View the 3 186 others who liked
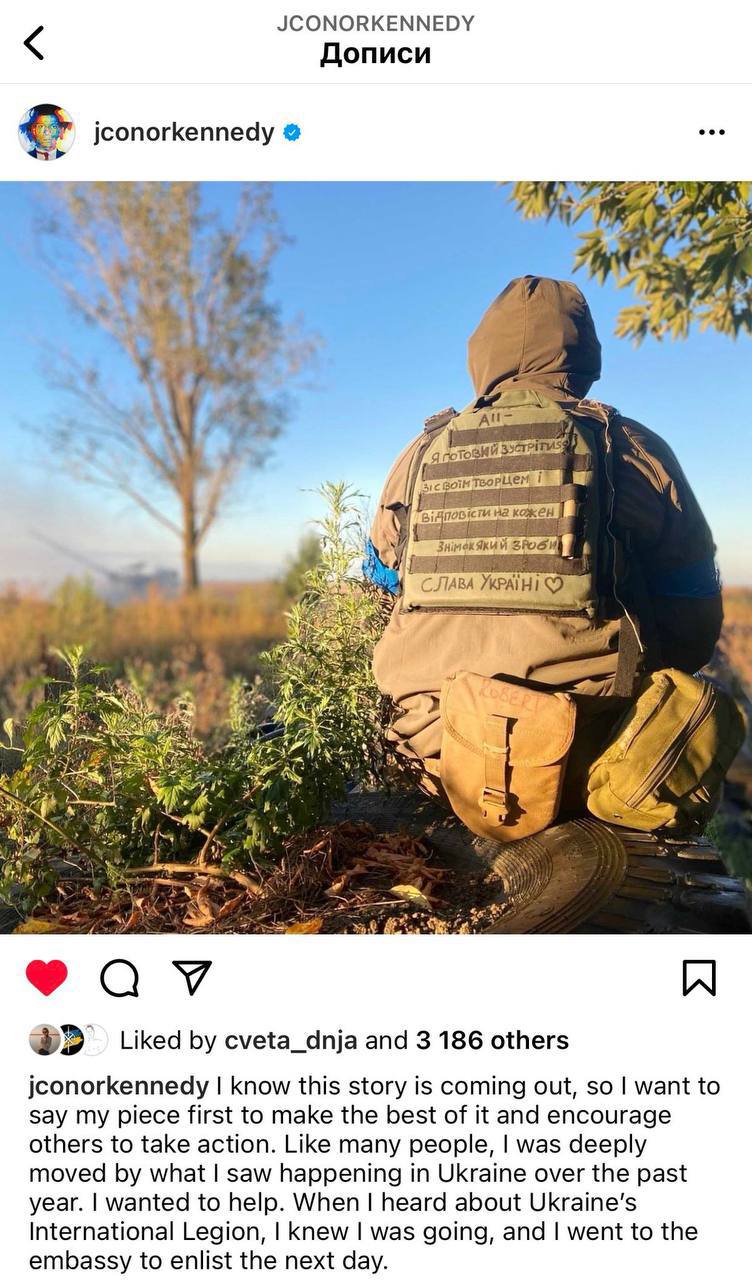752x1280 pixels. 492,1040
